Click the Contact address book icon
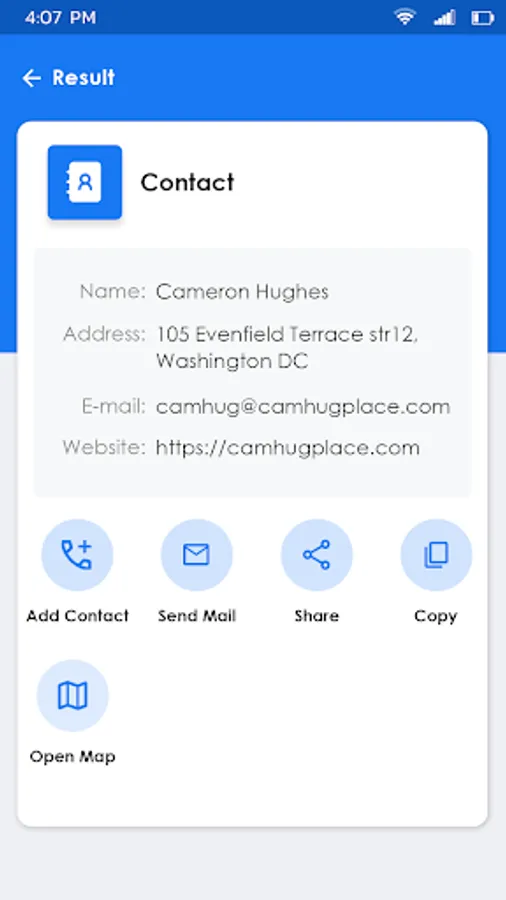The height and width of the screenshot is (900, 506). tap(85, 182)
